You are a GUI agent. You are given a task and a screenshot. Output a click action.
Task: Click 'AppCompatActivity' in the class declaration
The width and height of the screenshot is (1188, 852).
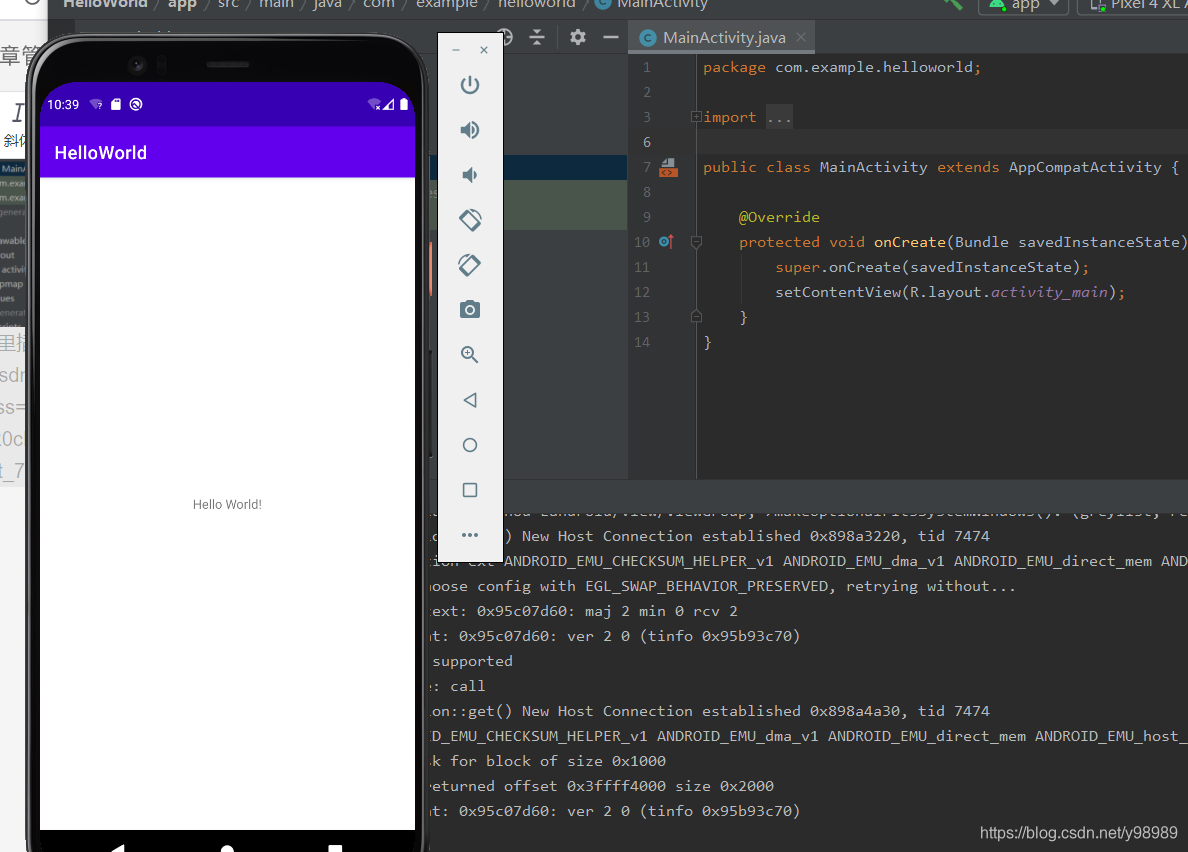click(1085, 167)
